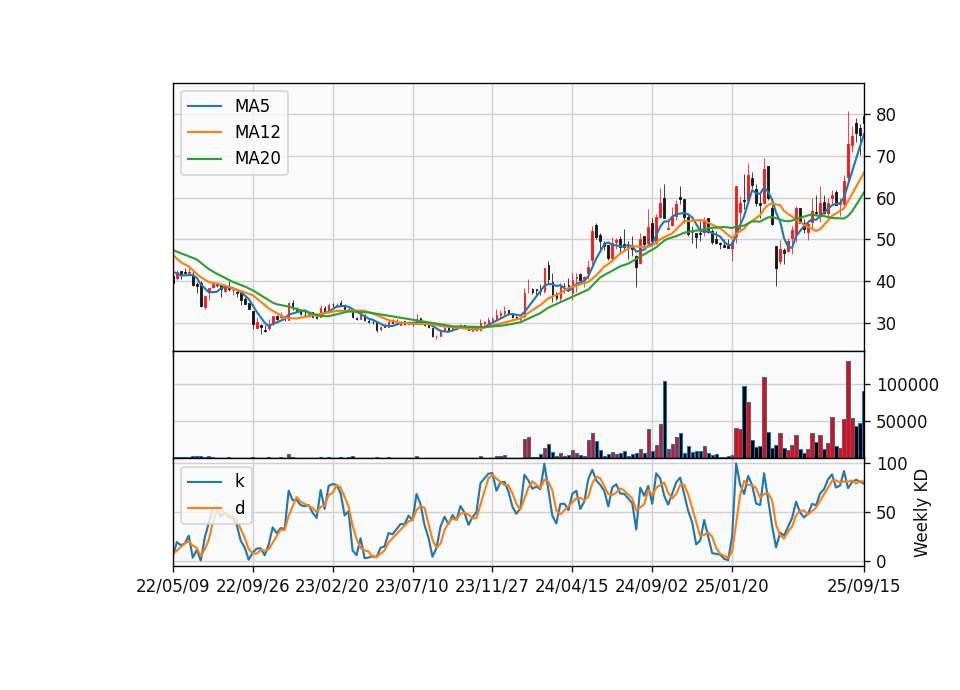Click the k legend label
Viewport: 960px width, 690px height.
[239, 481]
